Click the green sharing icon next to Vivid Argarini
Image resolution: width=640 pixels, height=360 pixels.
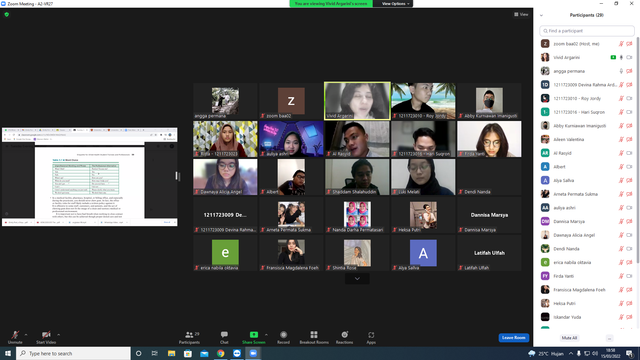tap(613, 58)
